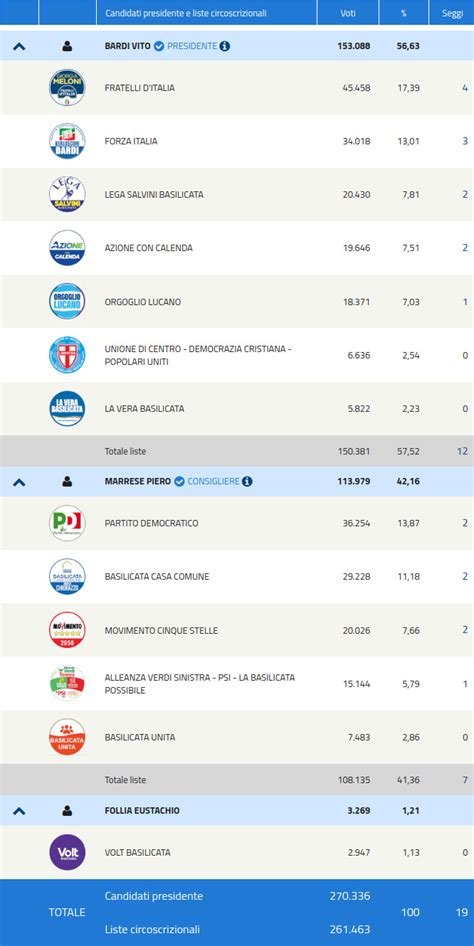The height and width of the screenshot is (946, 474).
Task: Click the Azione con Calenda logo
Action: (x=67, y=248)
